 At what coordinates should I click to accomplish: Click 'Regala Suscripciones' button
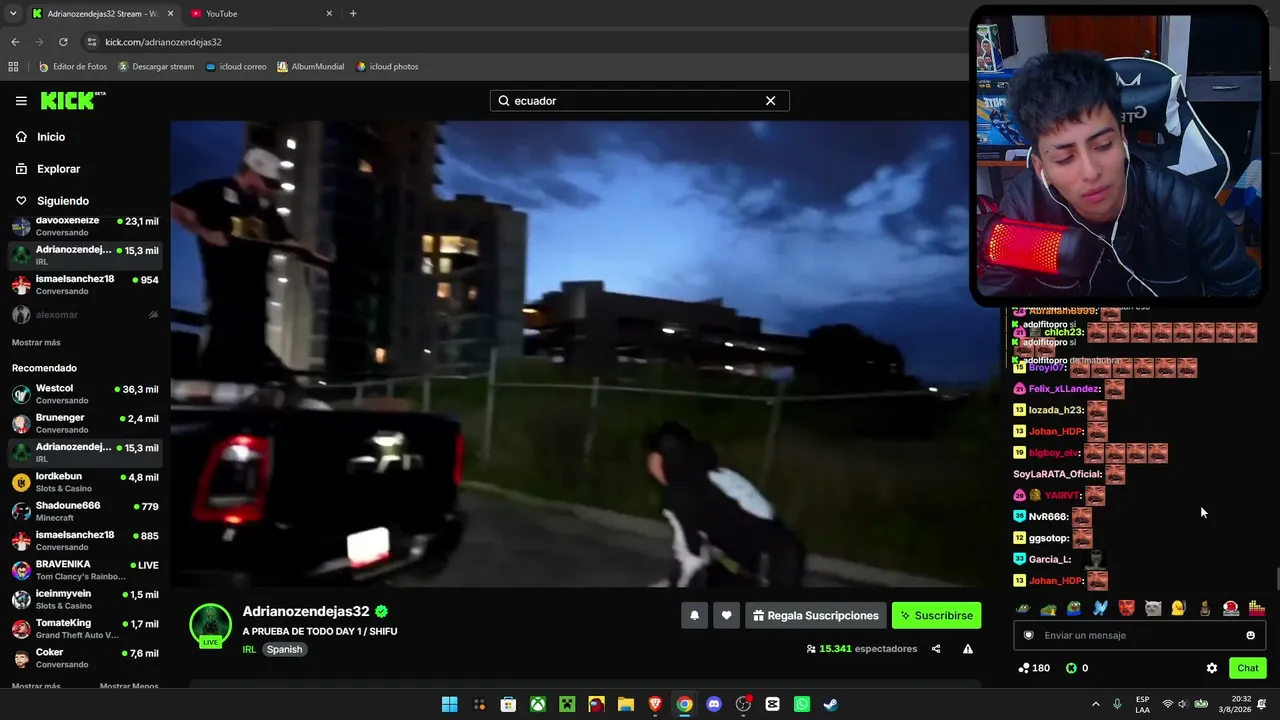coord(816,616)
